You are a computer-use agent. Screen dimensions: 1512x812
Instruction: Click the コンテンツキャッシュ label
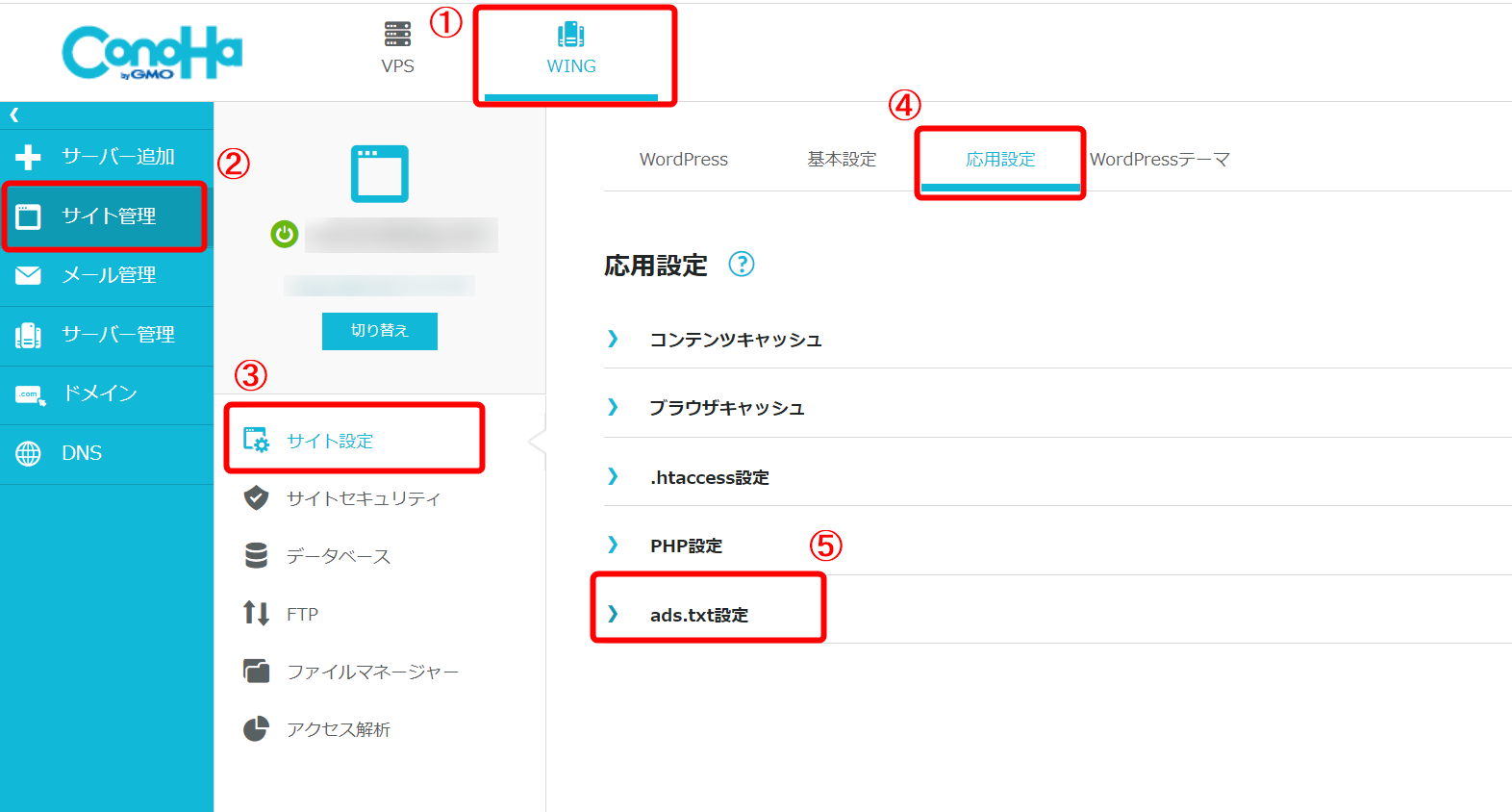(736, 340)
